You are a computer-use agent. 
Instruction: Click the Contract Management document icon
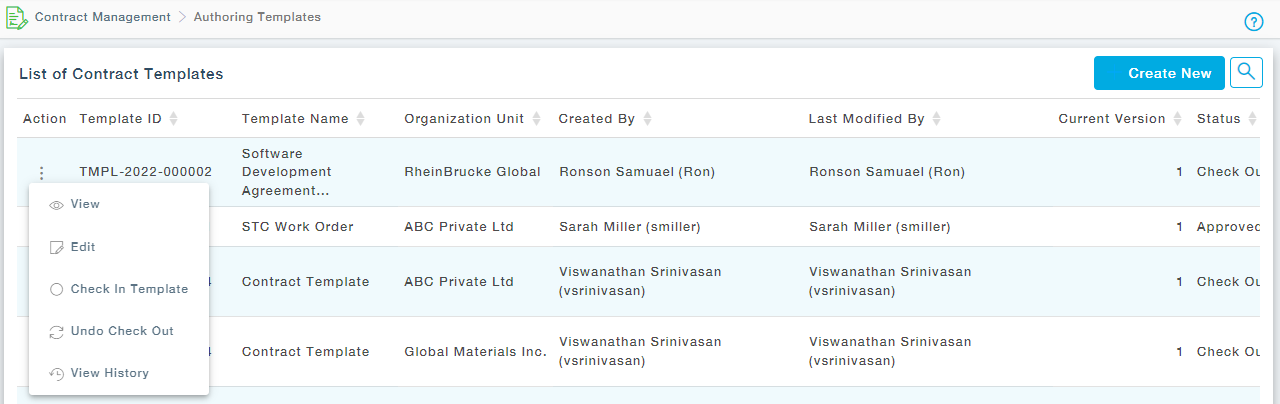coord(16,18)
